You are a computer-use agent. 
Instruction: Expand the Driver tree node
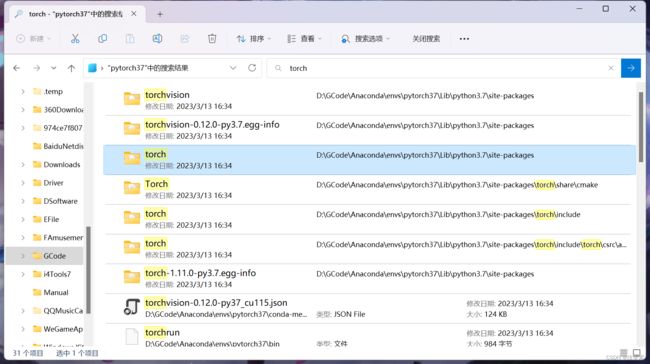(x=23, y=183)
